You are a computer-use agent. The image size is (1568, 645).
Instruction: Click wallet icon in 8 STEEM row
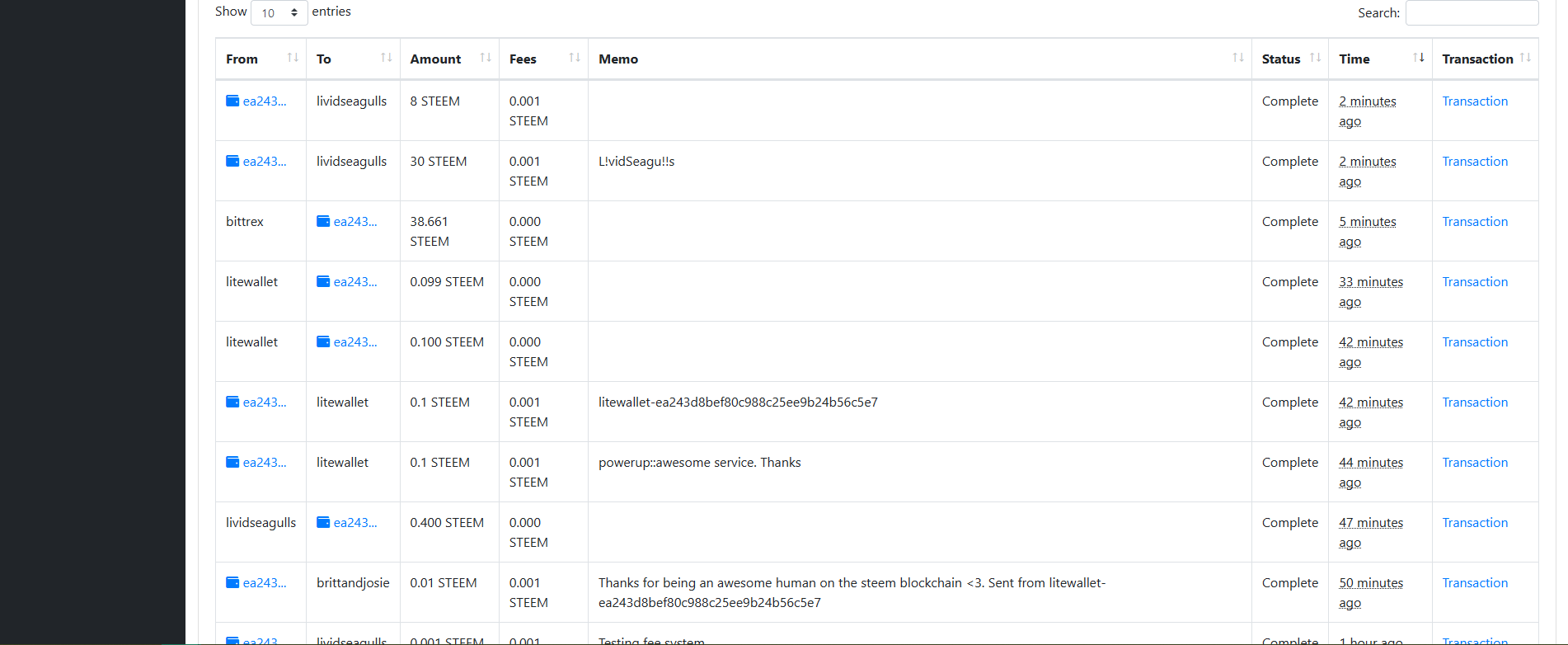(x=232, y=101)
